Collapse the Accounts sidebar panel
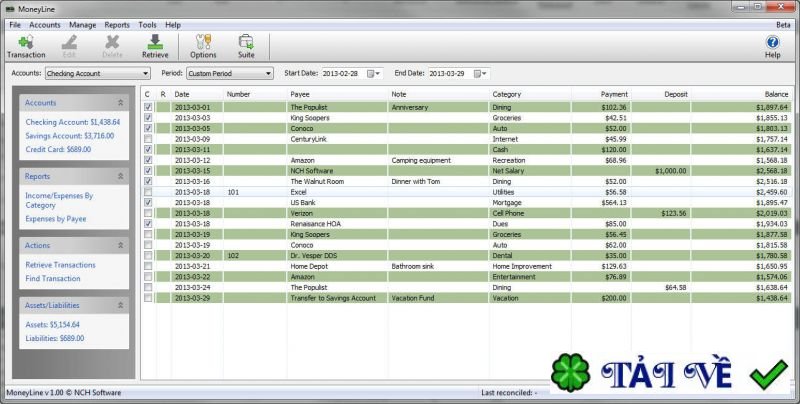 pyautogui.click(x=120, y=103)
